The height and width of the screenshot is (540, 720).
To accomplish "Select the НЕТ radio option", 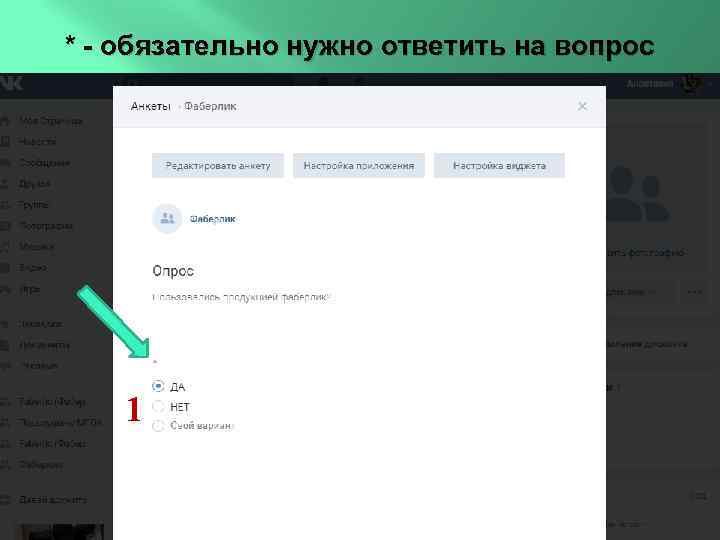I will click(x=158, y=406).
